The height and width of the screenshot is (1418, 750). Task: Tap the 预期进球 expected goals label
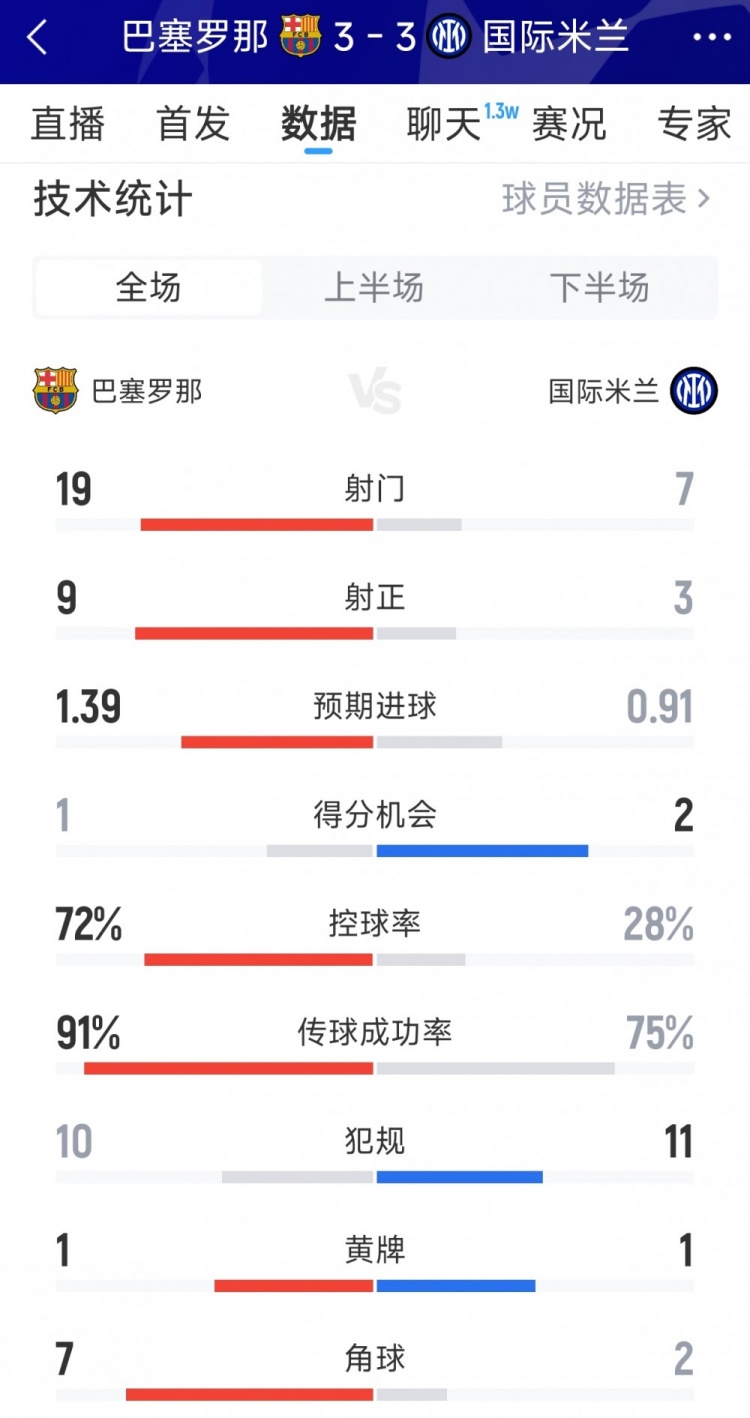point(375,706)
